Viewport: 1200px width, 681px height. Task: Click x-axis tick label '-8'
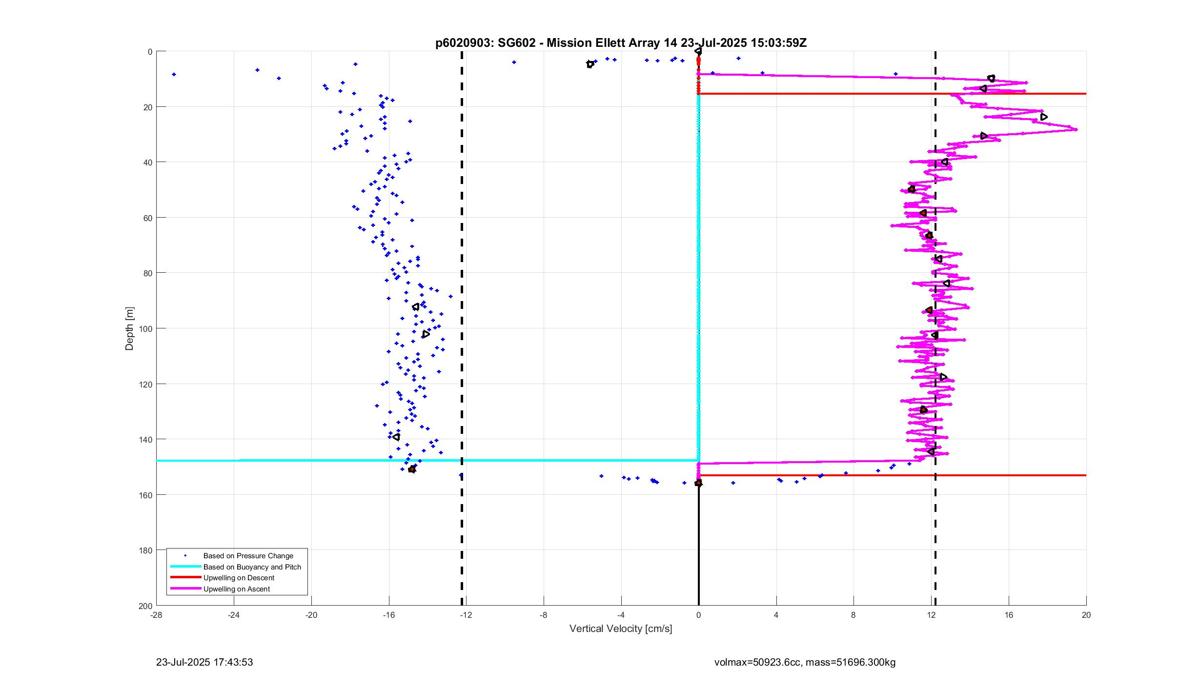click(x=543, y=616)
